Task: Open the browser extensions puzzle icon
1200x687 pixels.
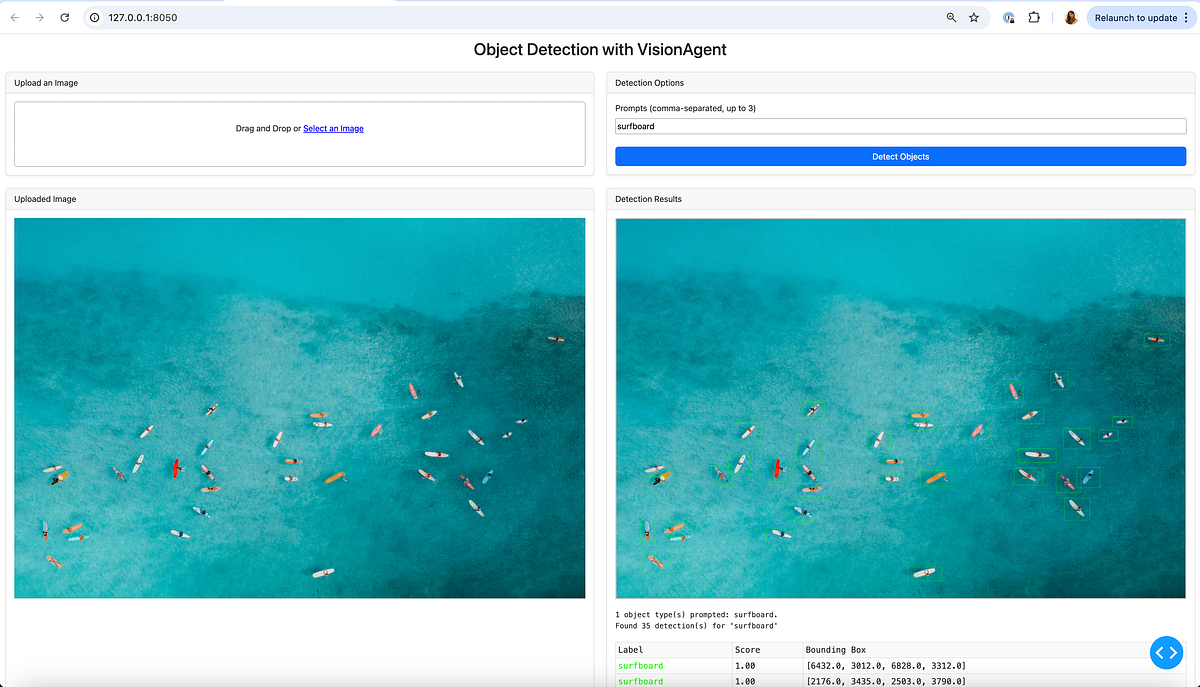Action: [x=1034, y=17]
